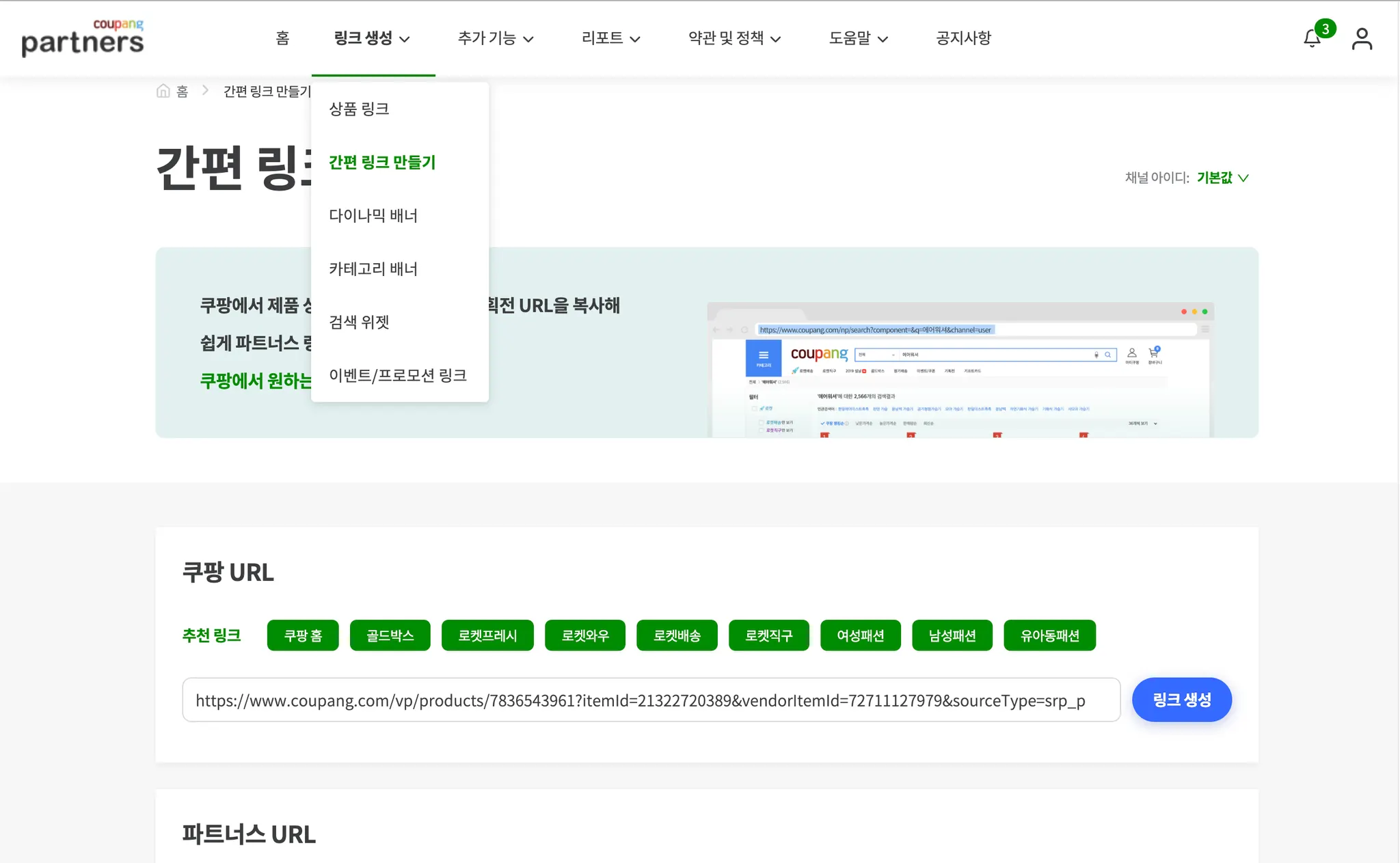Image resolution: width=1400 pixels, height=863 pixels.
Task: Select the 여성패션 recommended link chip
Action: click(x=860, y=635)
